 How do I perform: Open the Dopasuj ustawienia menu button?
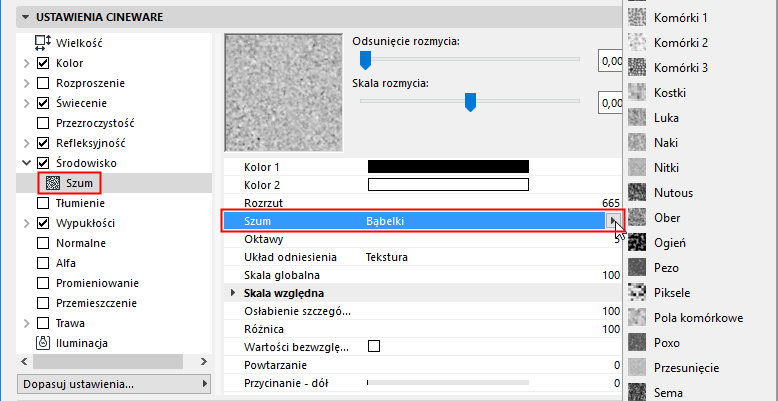click(x=114, y=384)
